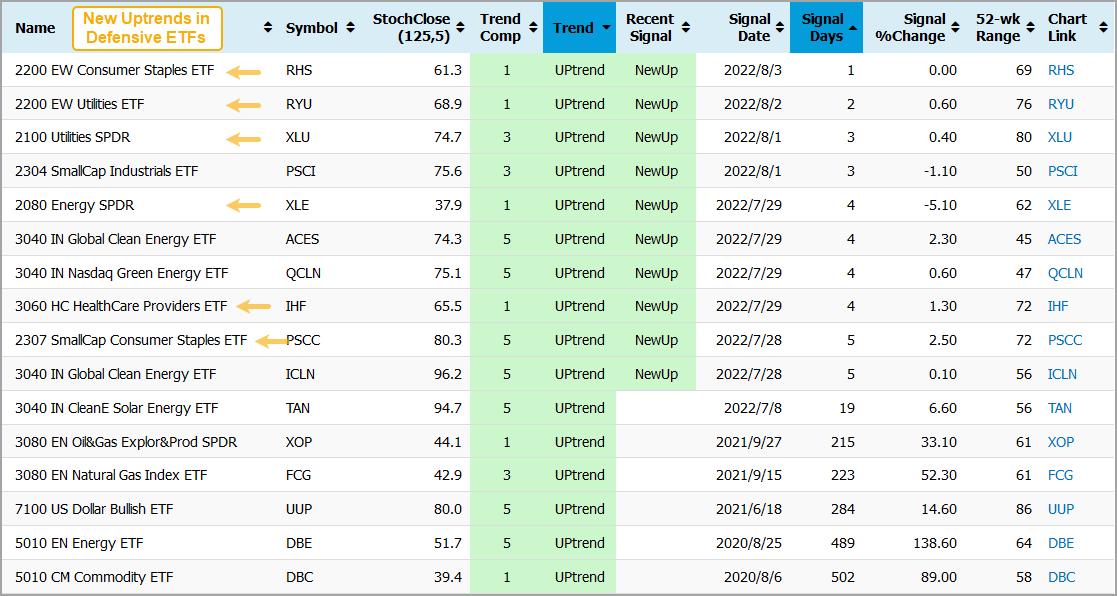The width and height of the screenshot is (1117, 596).
Task: Open the PSCC chart link
Action: point(1064,340)
